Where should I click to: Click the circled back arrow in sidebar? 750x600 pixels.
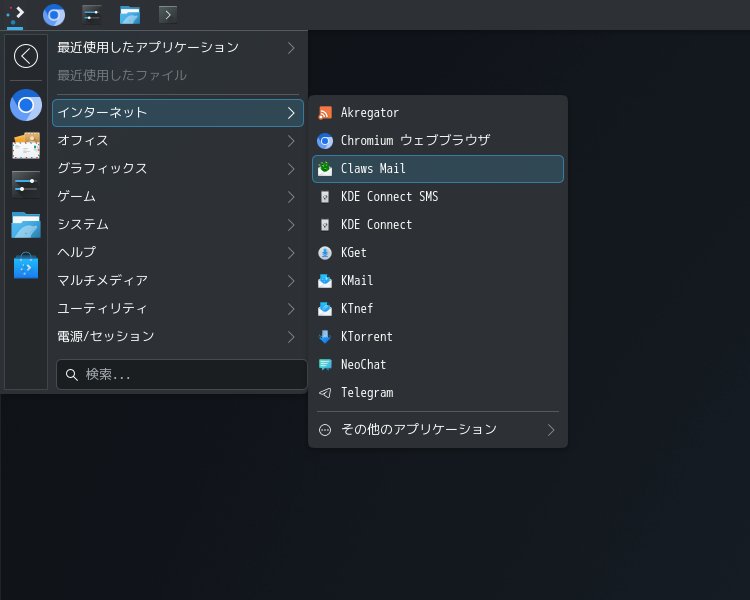tap(26, 56)
